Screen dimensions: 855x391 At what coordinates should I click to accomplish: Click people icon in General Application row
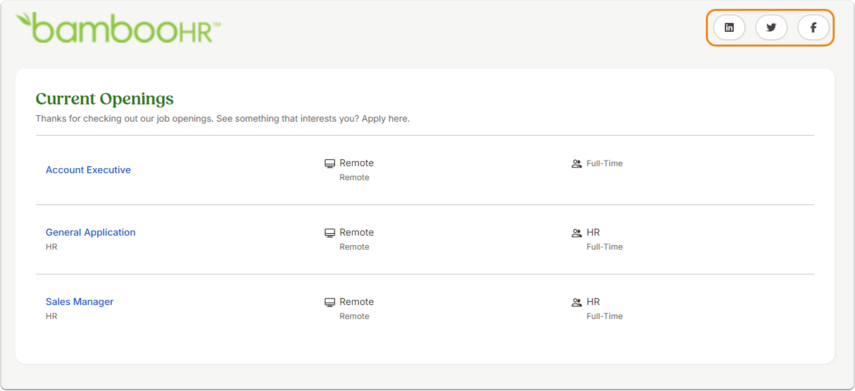coord(576,233)
